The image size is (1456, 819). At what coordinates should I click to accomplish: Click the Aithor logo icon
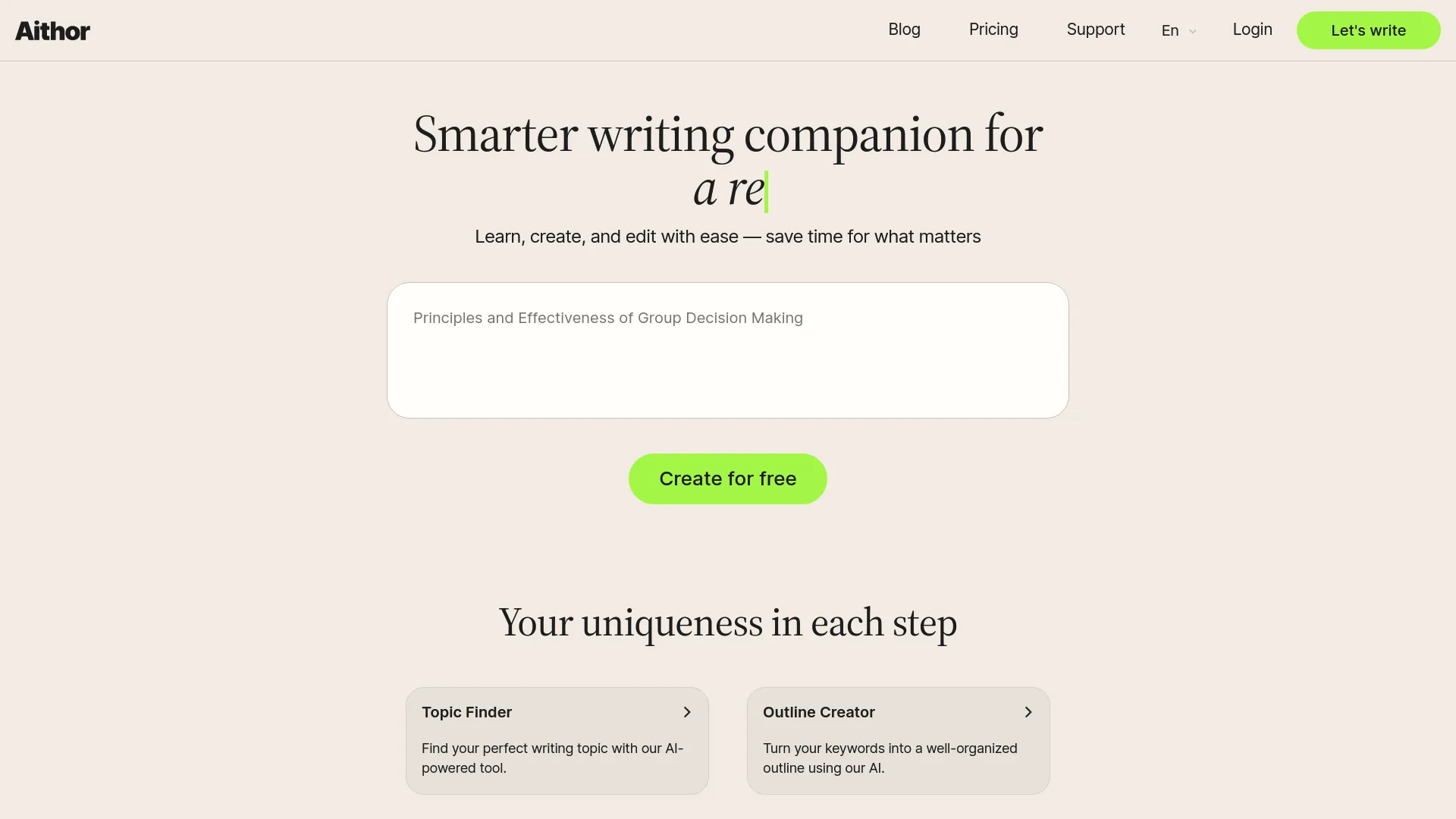point(52,30)
